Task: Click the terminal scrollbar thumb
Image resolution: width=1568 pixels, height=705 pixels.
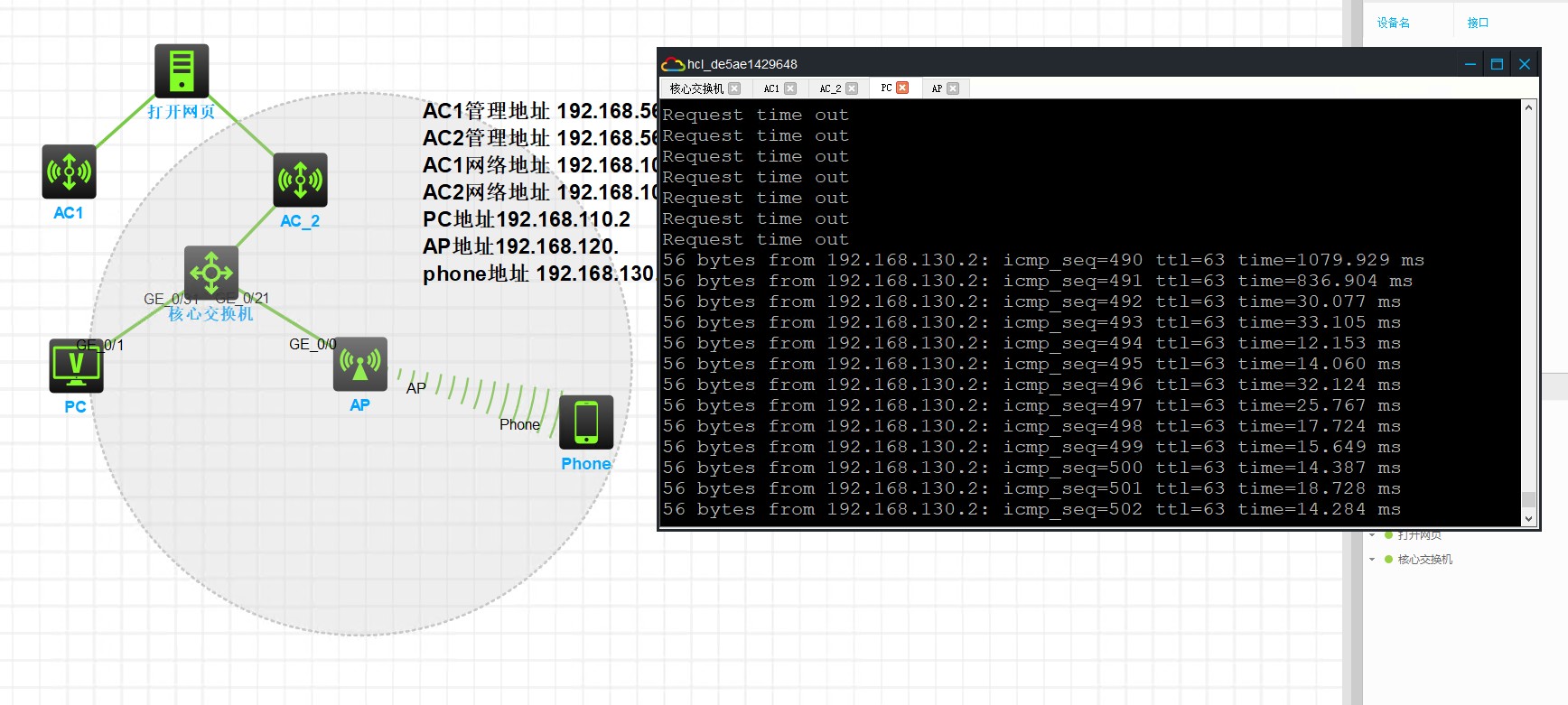Action: [x=1528, y=499]
